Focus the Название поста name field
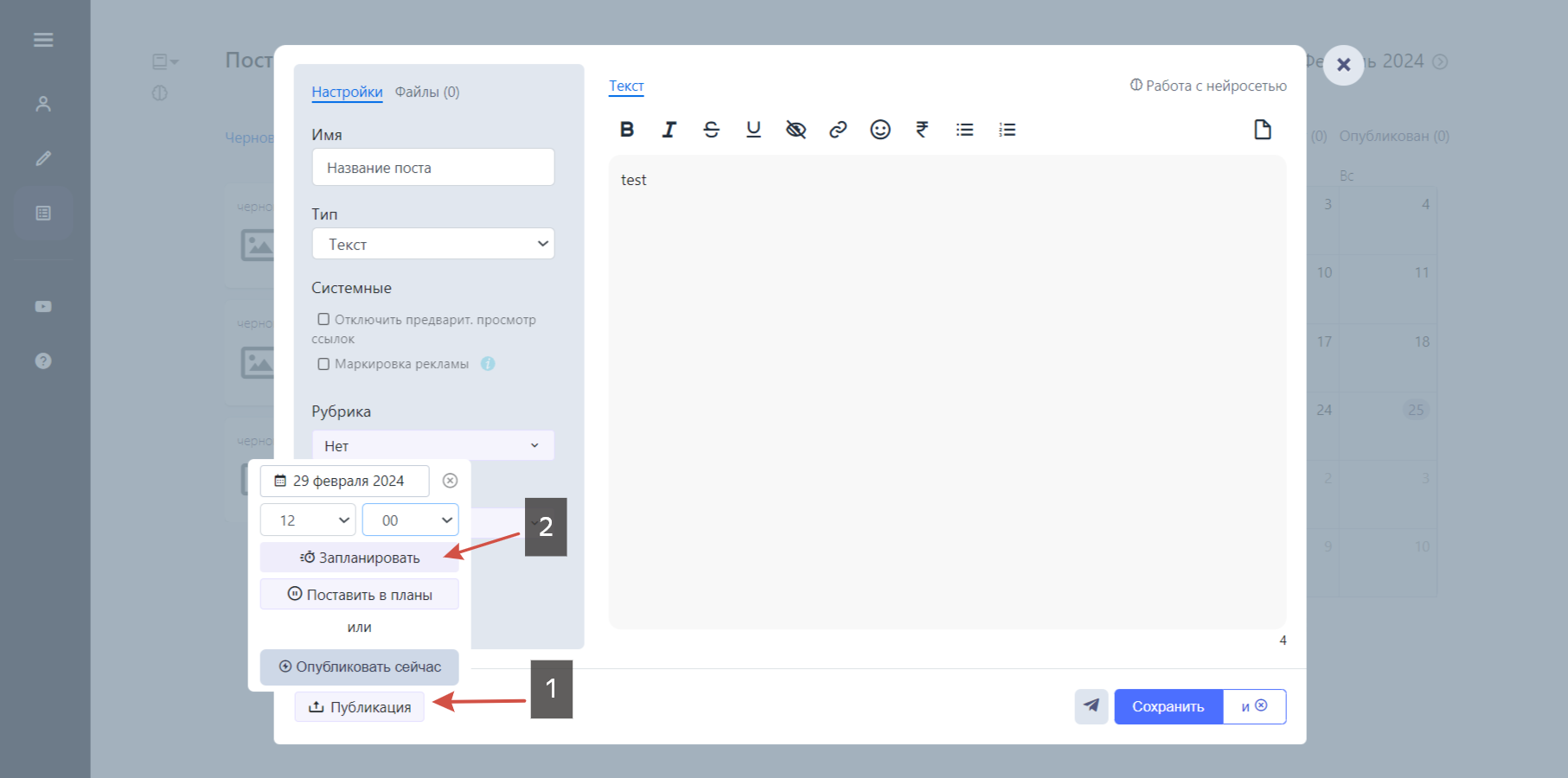This screenshot has height=778, width=1568. pos(433,167)
